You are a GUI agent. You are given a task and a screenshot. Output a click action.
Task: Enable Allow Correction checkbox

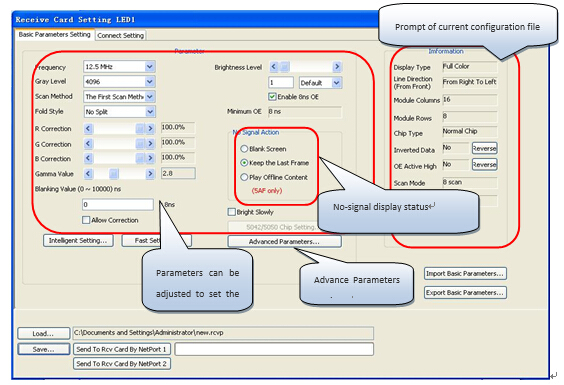pyautogui.click(x=86, y=220)
